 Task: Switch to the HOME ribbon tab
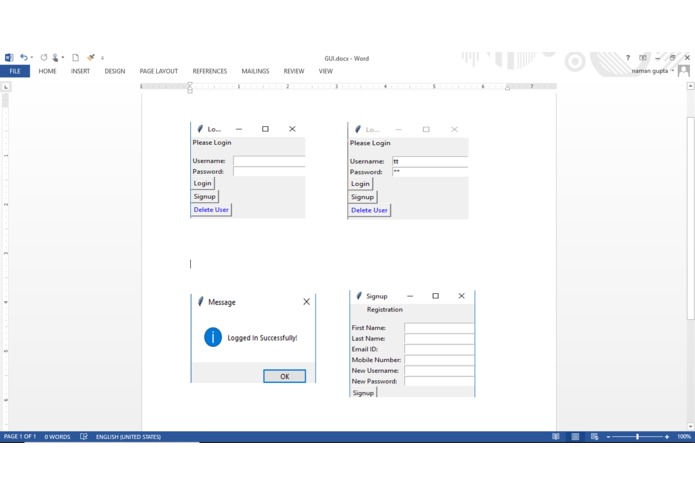(47, 71)
